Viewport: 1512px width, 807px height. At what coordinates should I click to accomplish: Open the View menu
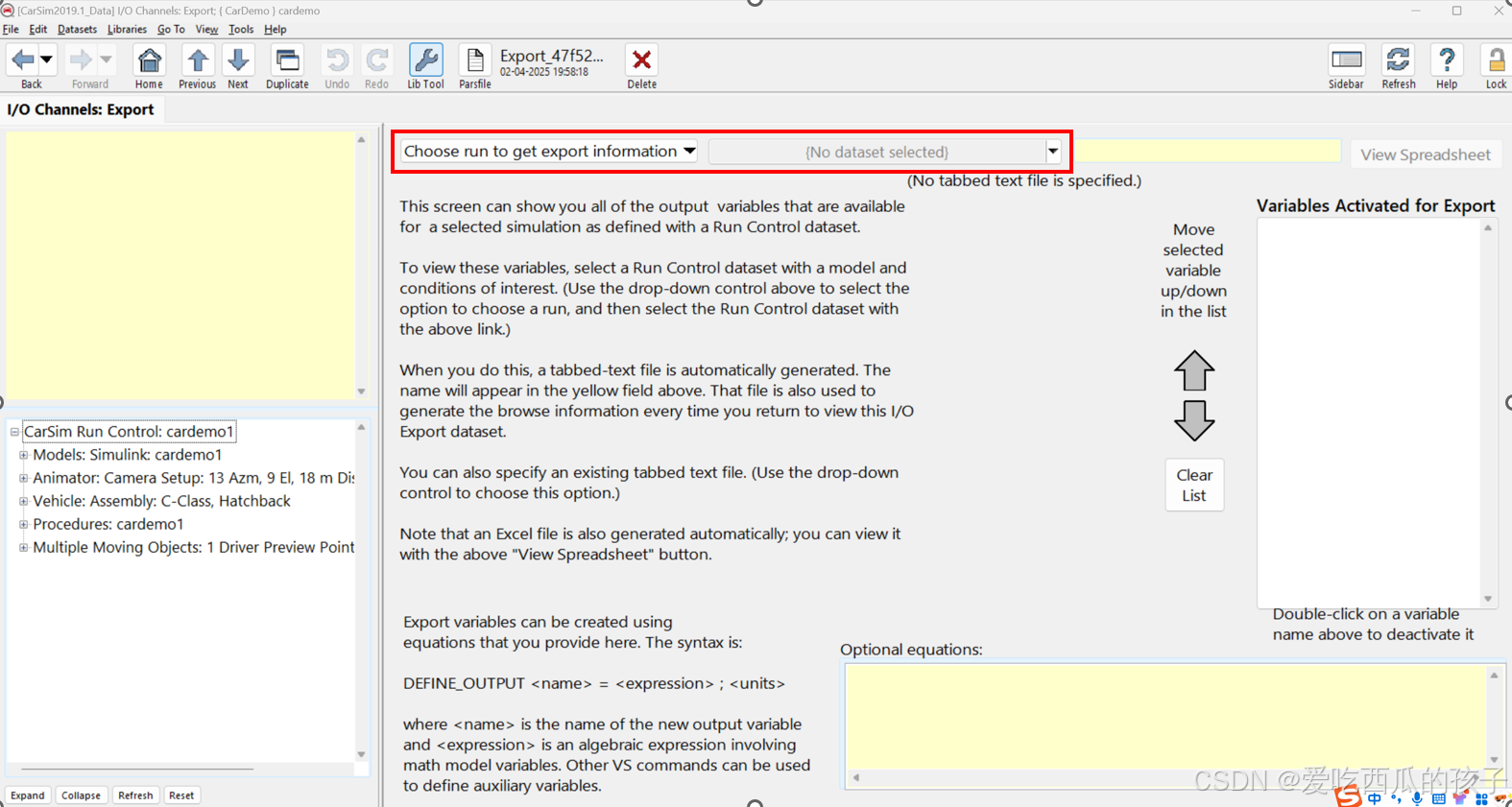pos(206,30)
